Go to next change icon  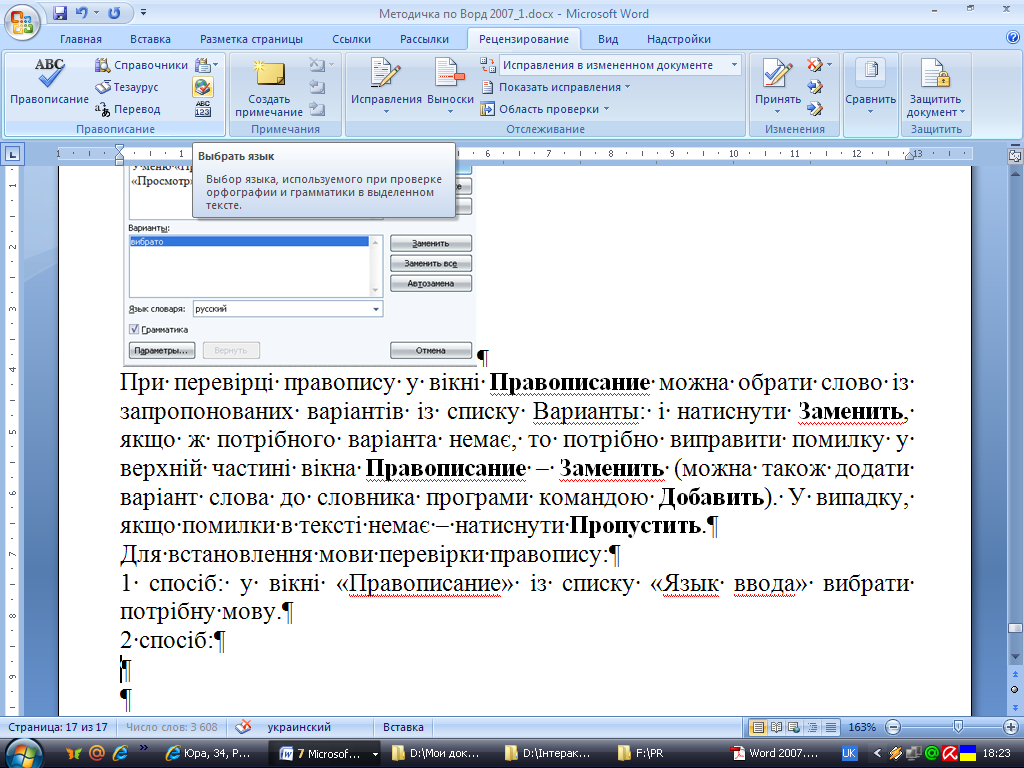click(x=814, y=109)
